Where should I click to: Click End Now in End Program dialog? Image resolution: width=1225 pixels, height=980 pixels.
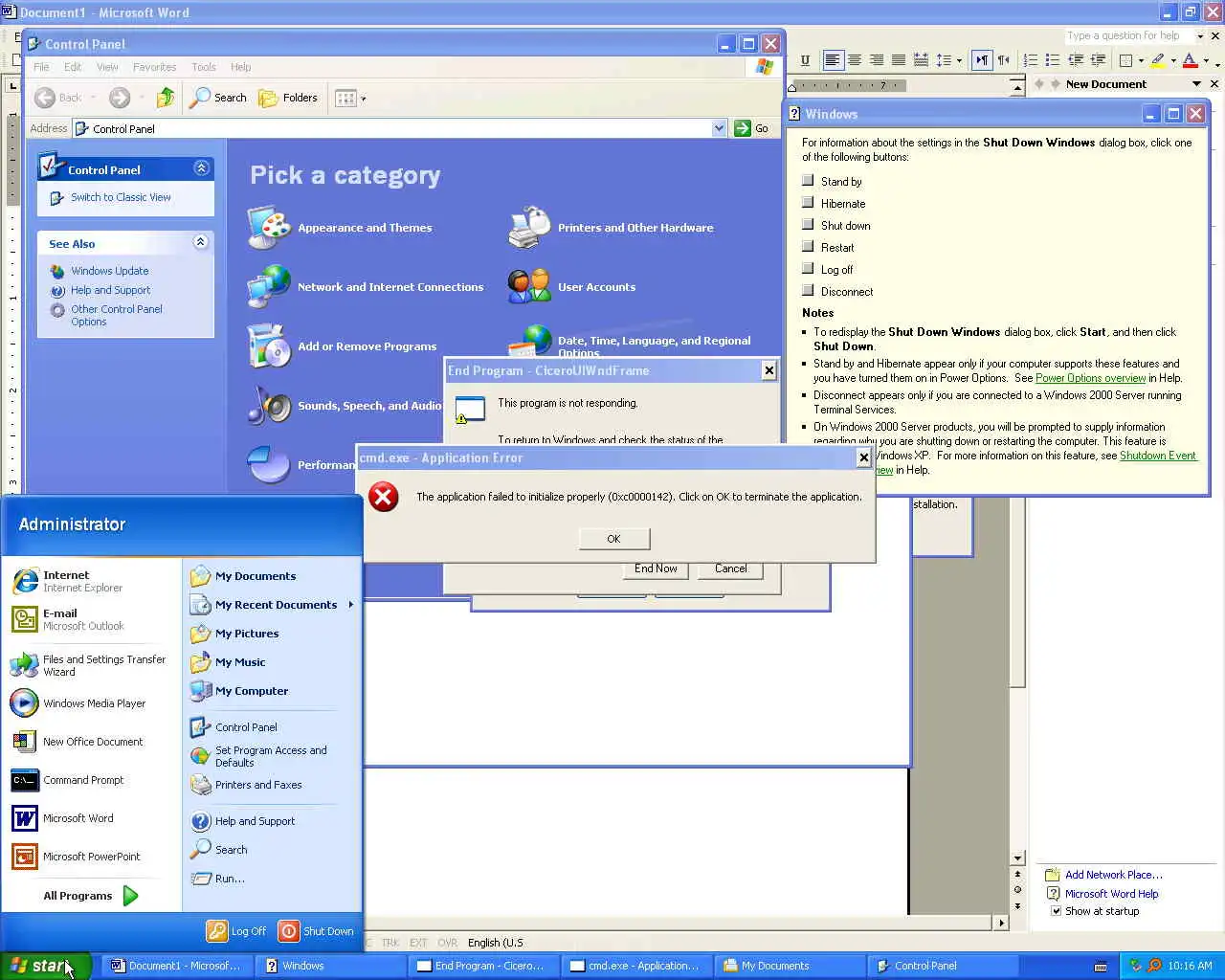click(656, 568)
